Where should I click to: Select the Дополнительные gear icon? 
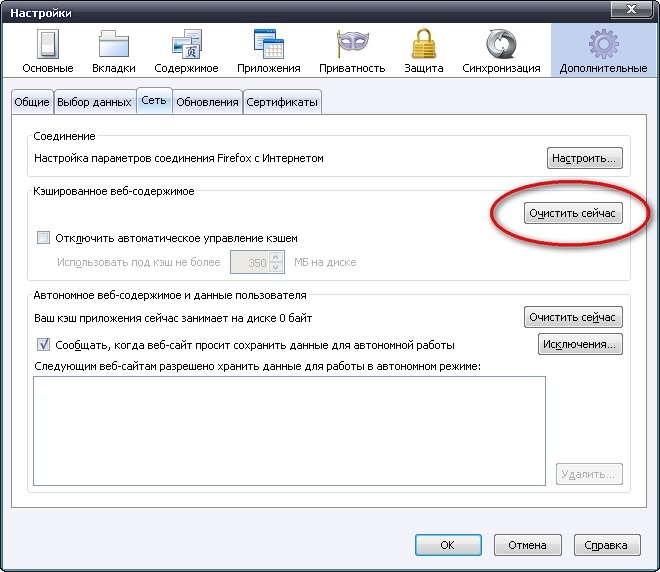pyautogui.click(x=604, y=44)
